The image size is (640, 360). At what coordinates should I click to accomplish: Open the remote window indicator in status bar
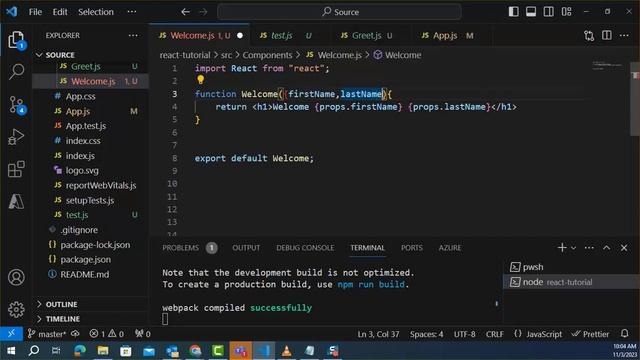click(x=11, y=333)
